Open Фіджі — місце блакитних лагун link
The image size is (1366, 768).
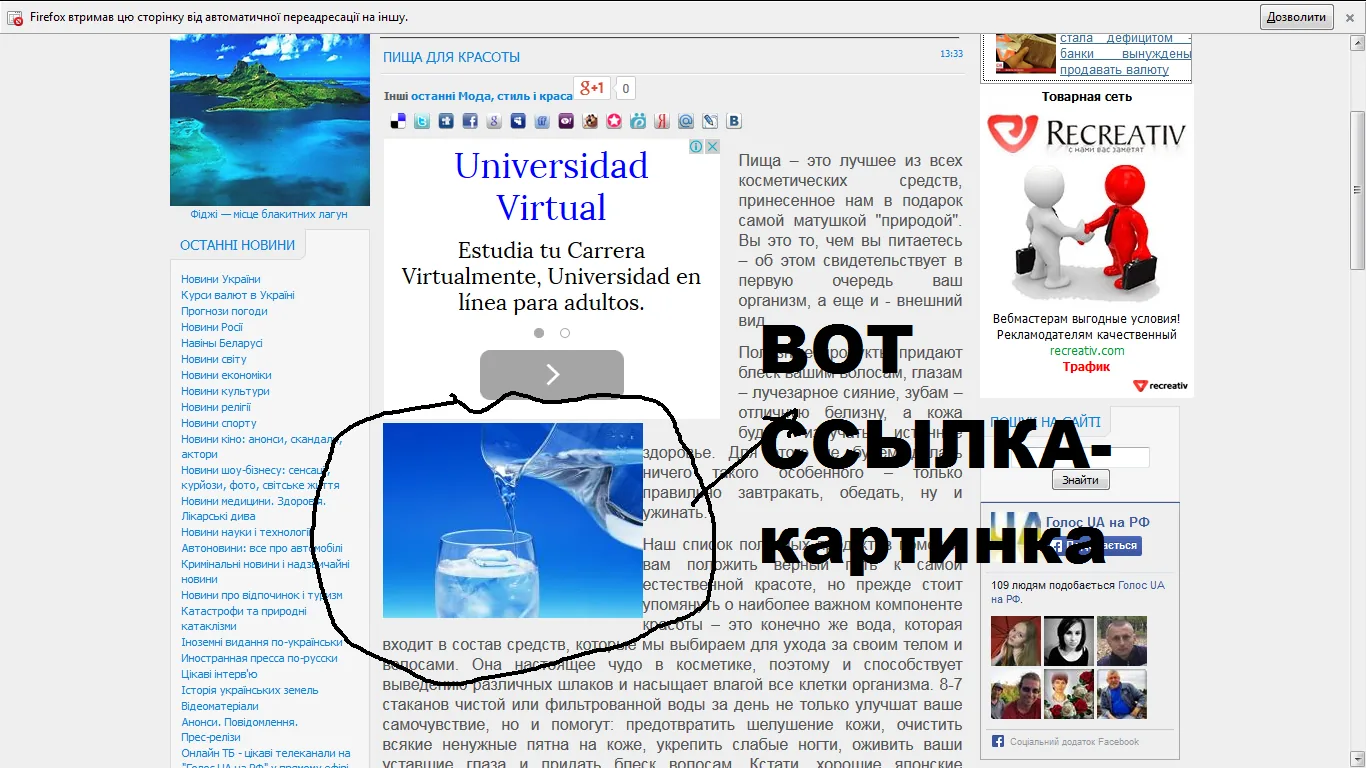click(x=270, y=214)
